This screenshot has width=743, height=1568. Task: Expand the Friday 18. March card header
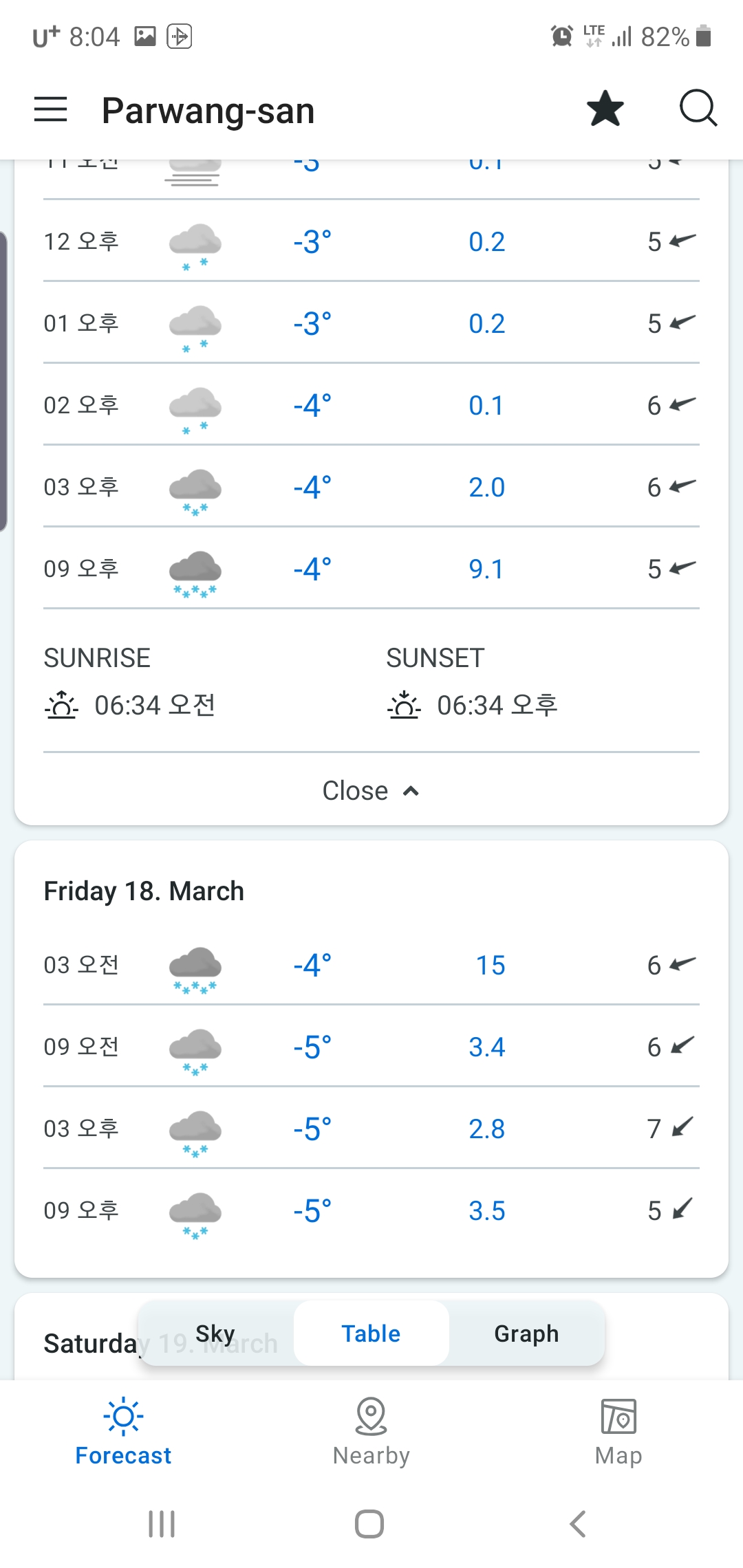pyautogui.click(x=144, y=891)
